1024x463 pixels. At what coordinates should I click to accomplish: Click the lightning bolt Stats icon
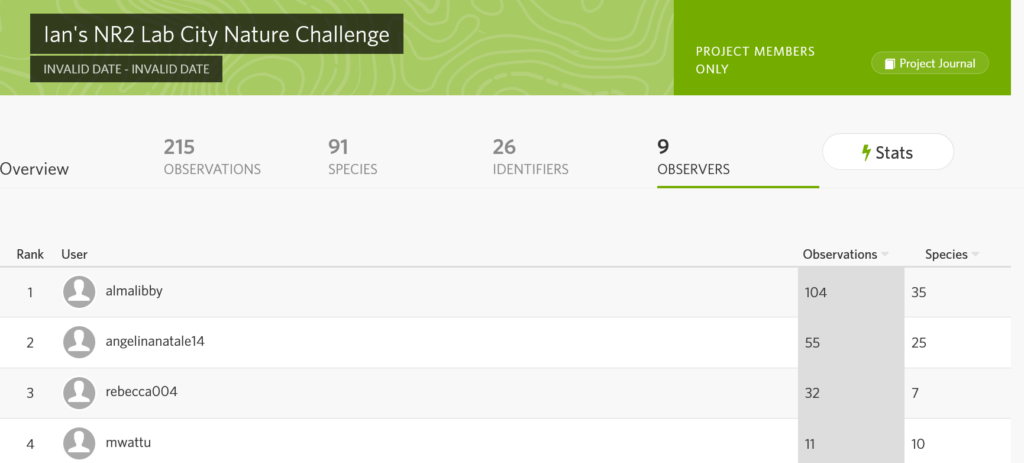(866, 153)
